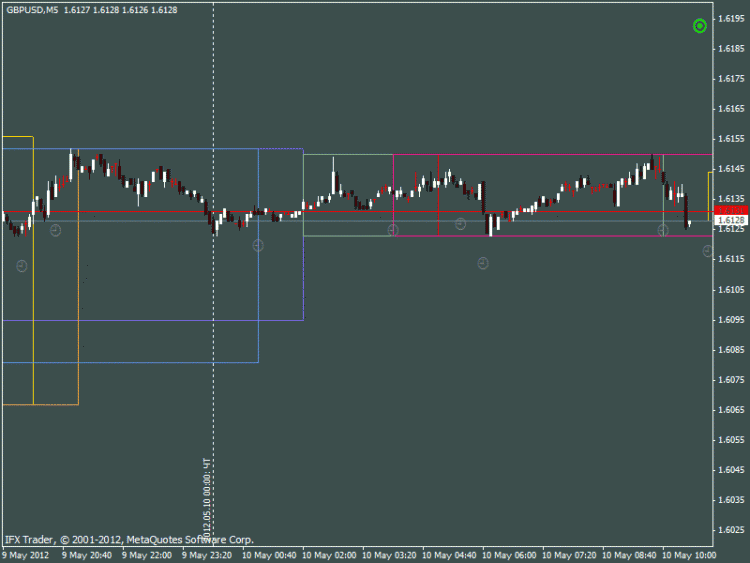The height and width of the screenshot is (563, 750).
Task: Click the 9 May 20:40 time axis label
Action: click(90, 554)
